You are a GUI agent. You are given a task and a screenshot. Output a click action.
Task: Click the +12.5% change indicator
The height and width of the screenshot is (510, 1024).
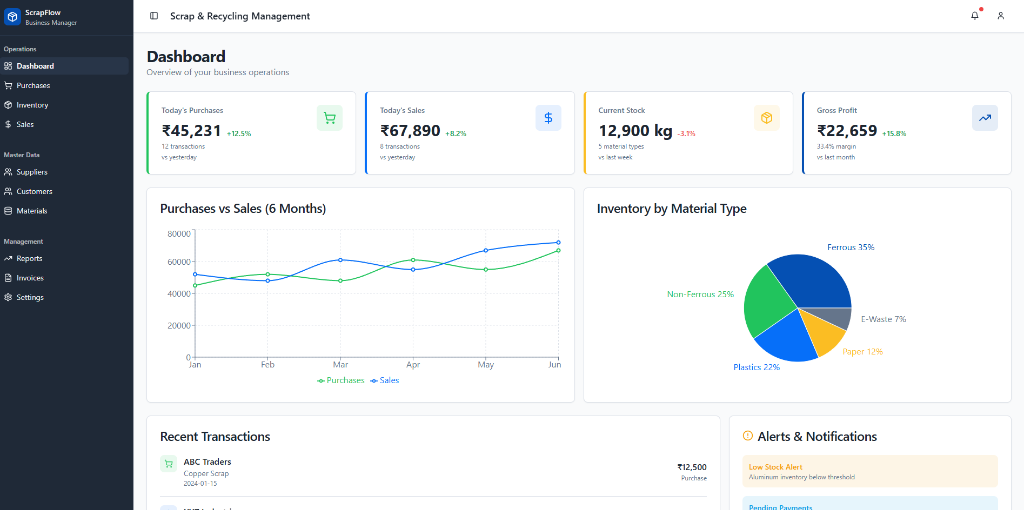239,134
